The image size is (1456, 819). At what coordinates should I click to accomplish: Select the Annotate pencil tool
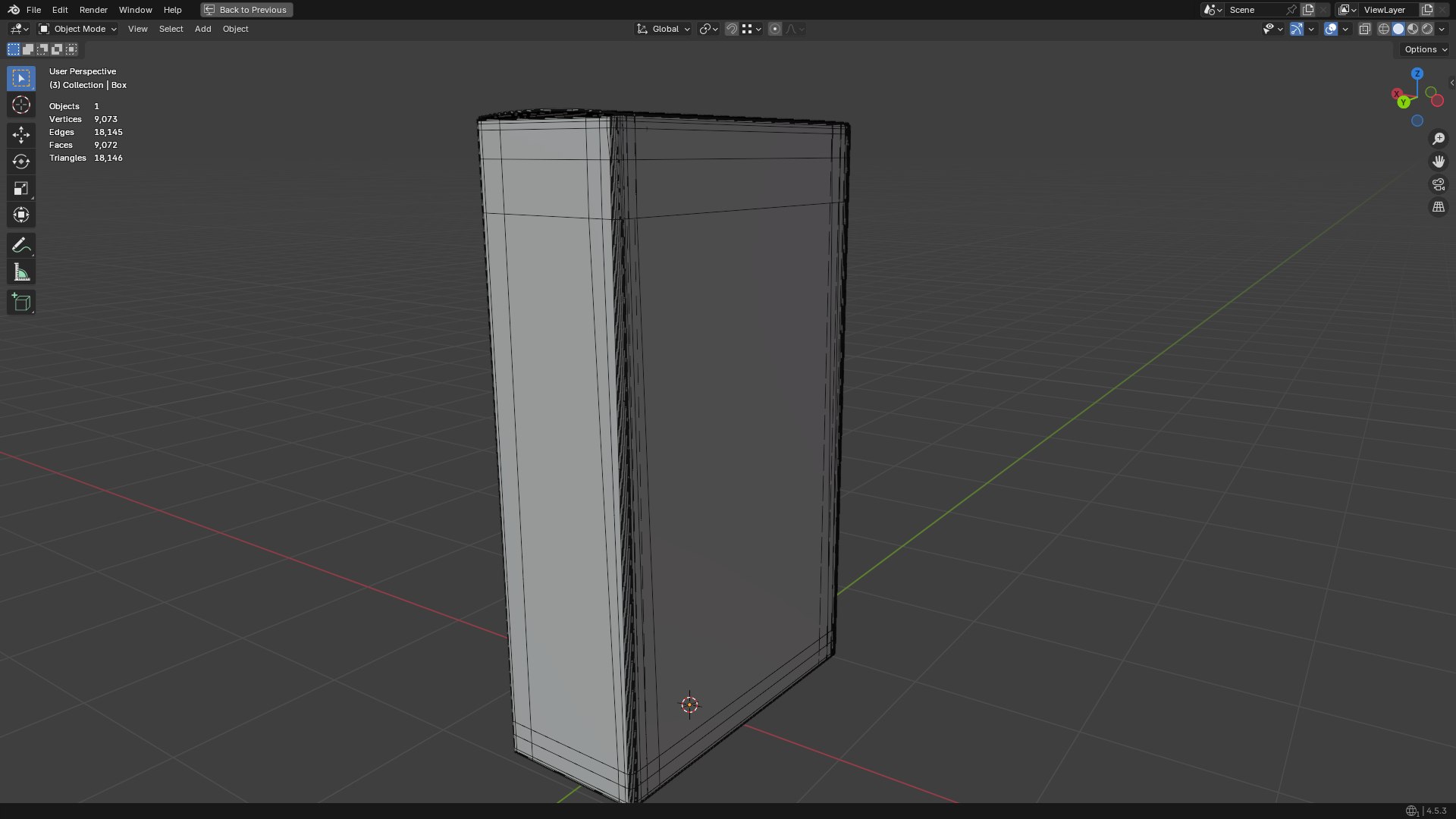[21, 246]
